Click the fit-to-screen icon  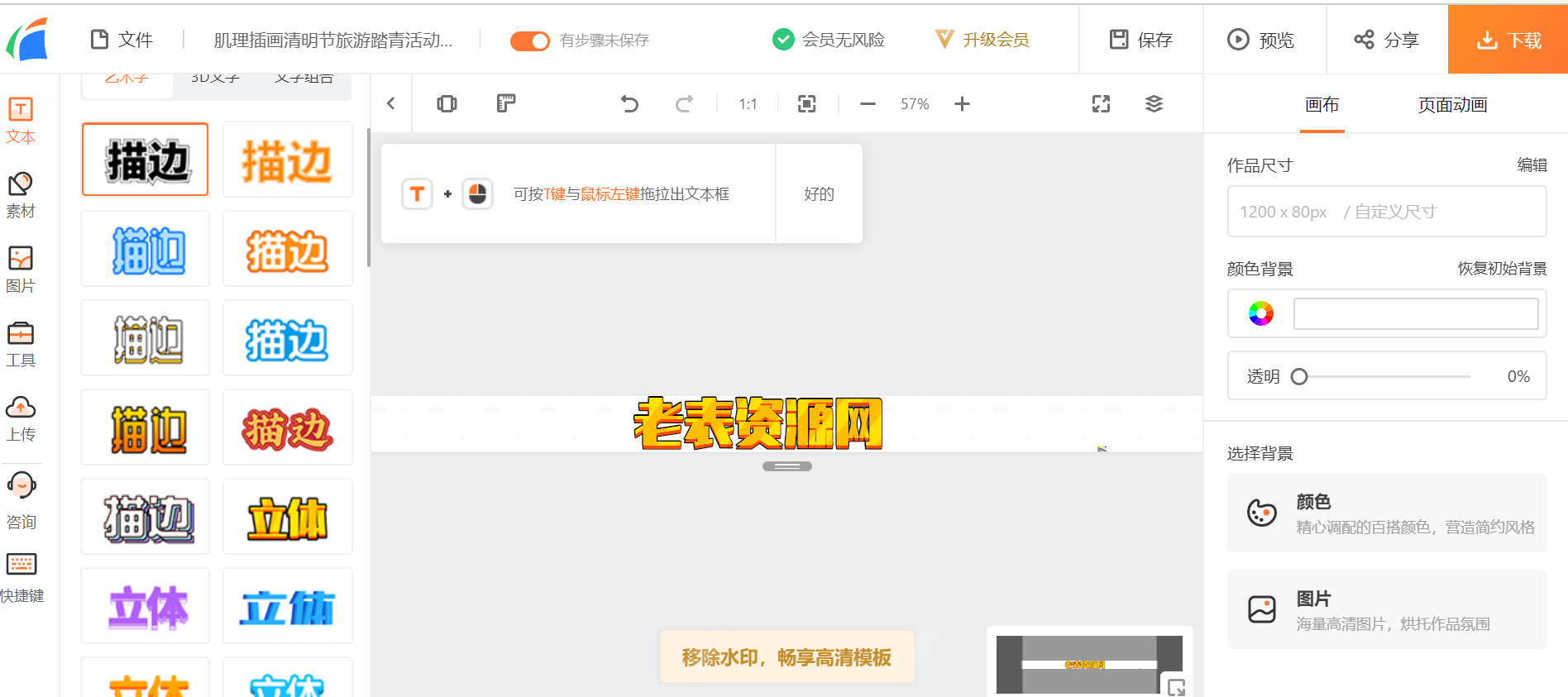point(806,104)
